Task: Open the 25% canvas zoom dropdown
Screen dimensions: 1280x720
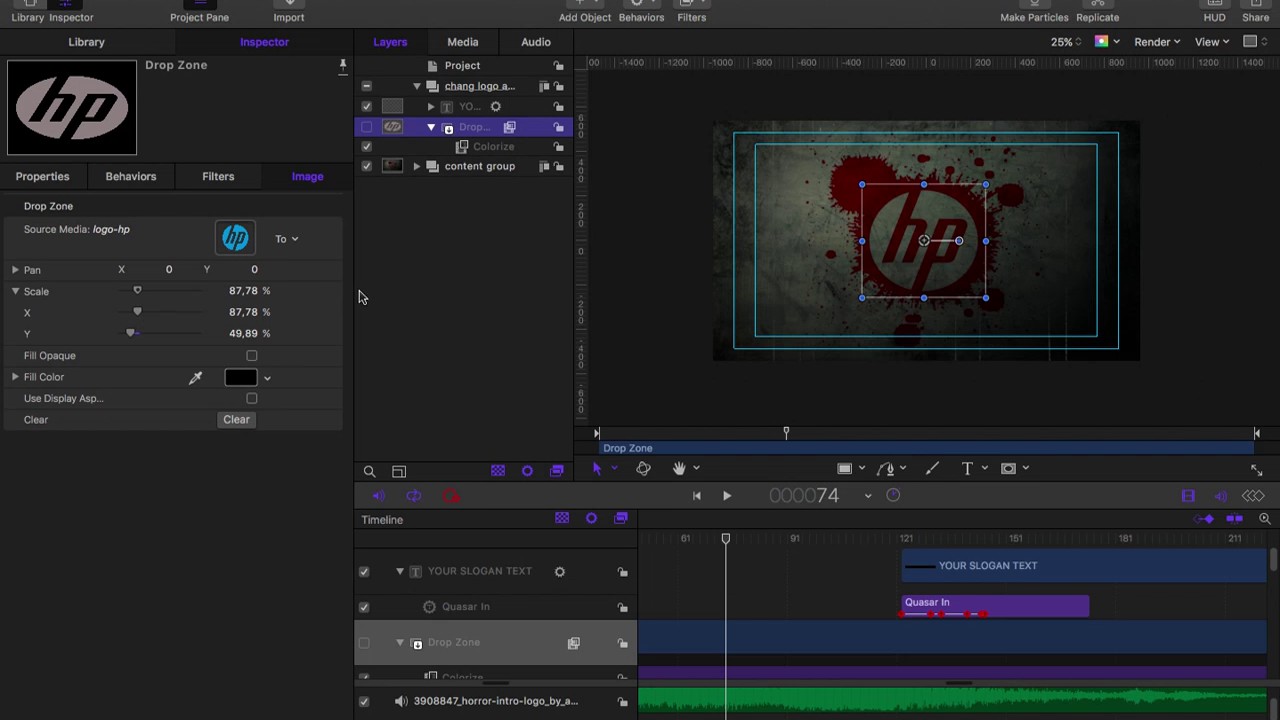Action: pos(1067,42)
